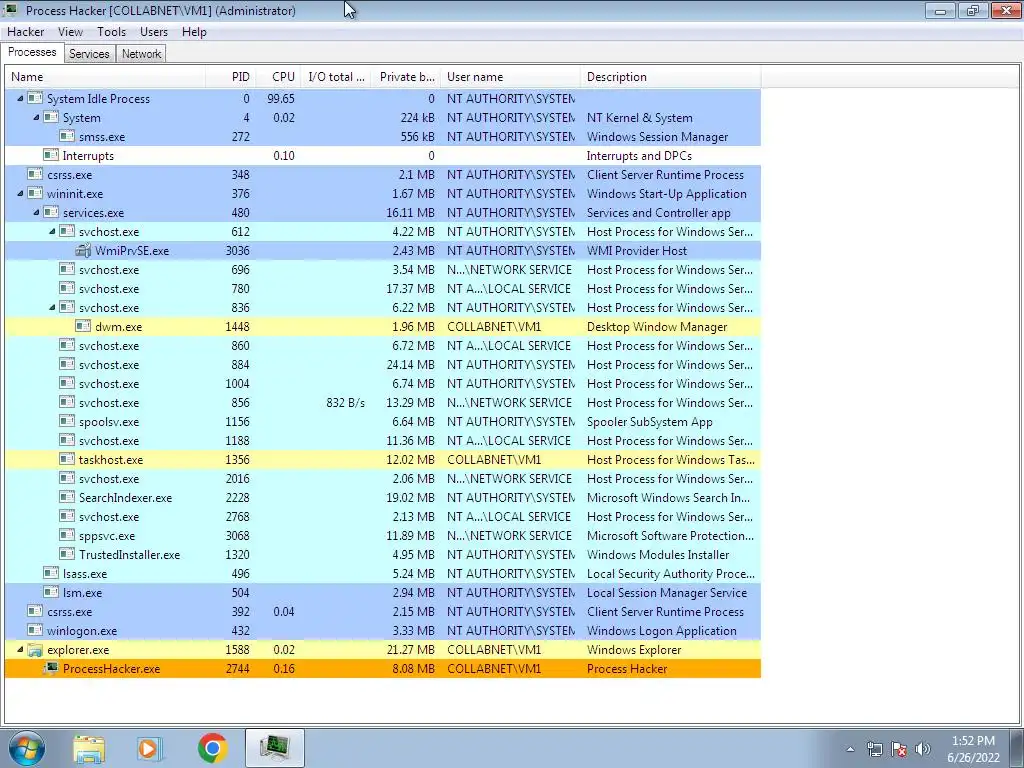This screenshot has height=768, width=1024.
Task: Click the taskhost.exe process icon
Action: click(67, 459)
